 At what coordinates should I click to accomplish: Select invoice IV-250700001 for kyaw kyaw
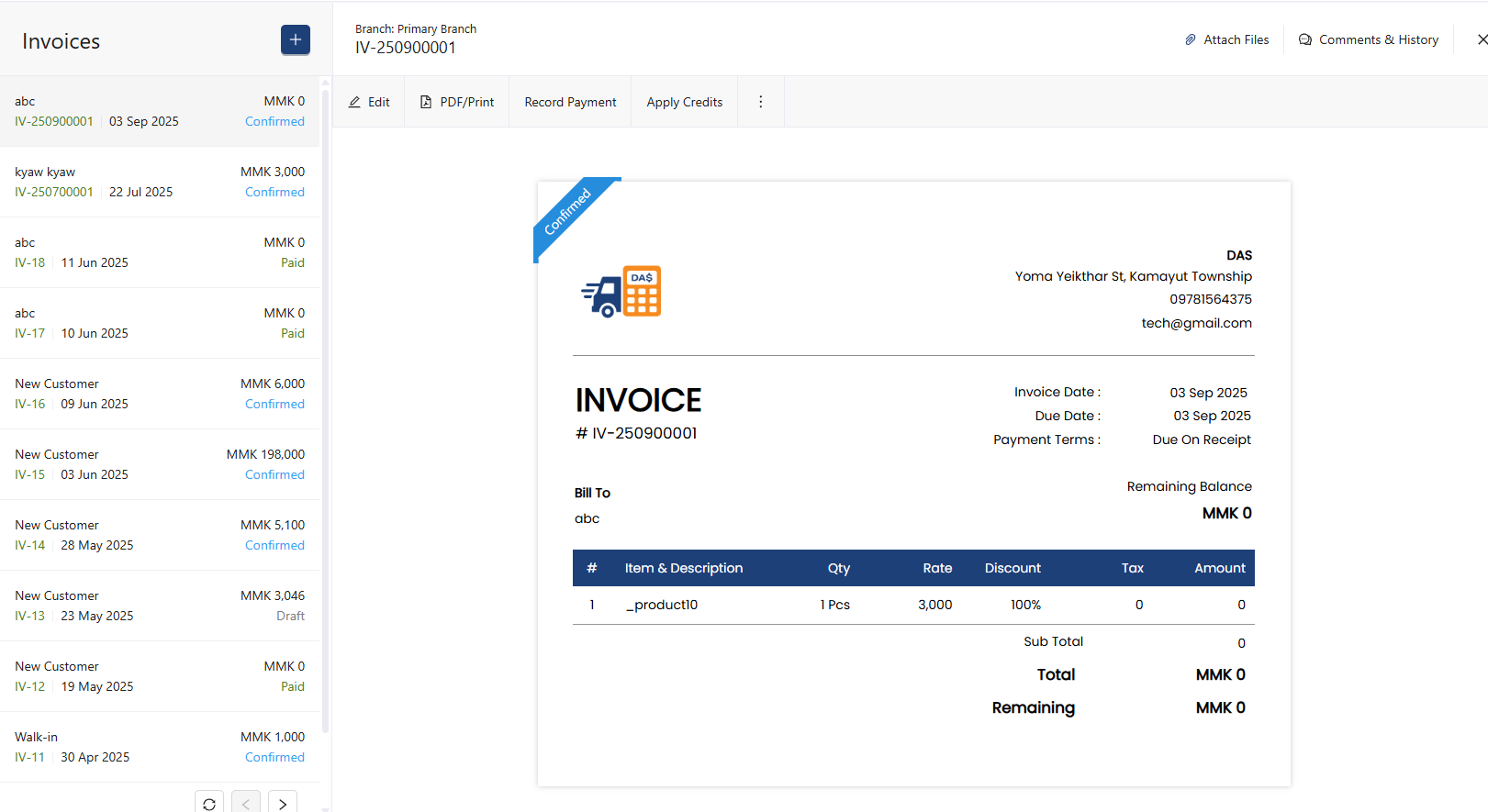(160, 182)
